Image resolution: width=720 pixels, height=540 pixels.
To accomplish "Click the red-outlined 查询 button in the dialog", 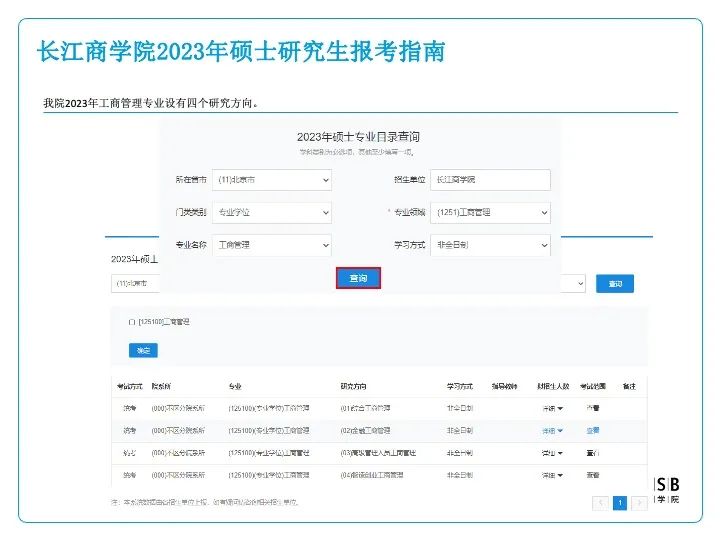I will click(358, 278).
